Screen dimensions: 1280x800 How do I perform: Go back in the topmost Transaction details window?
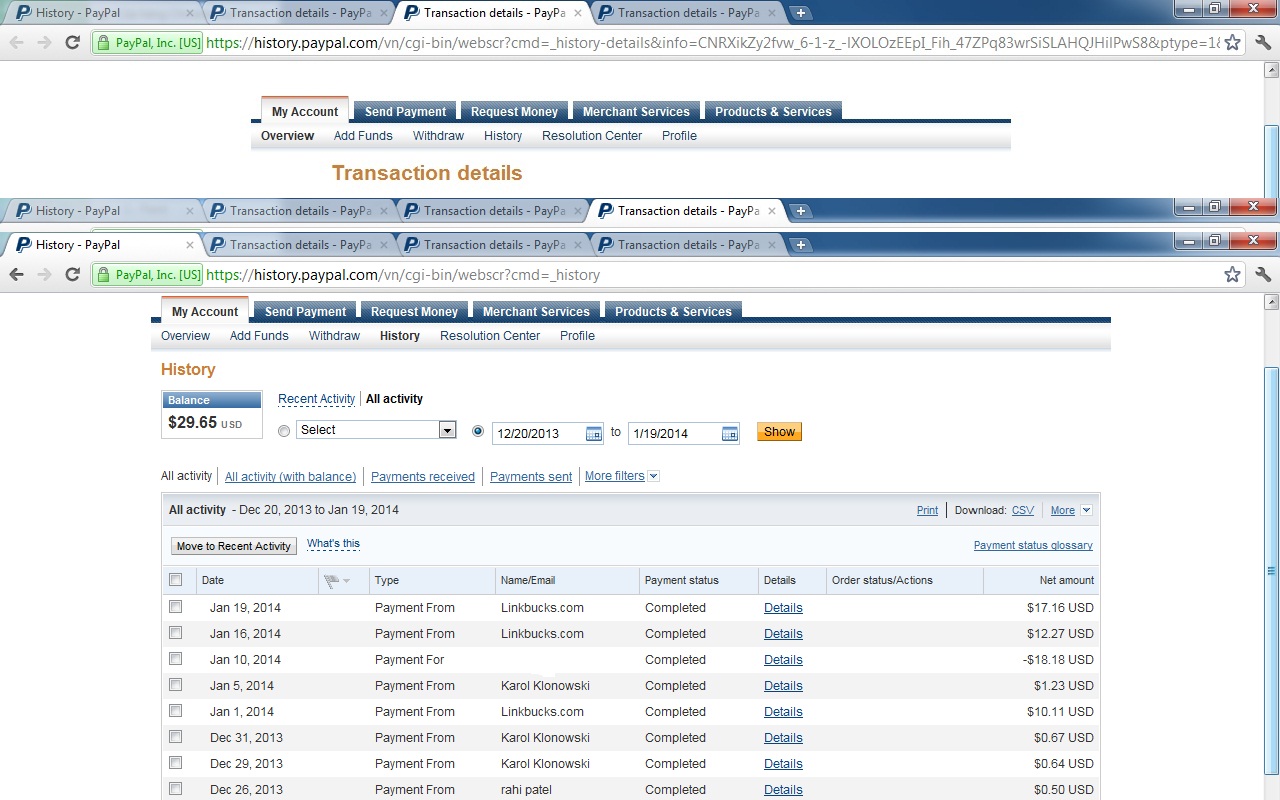17,42
